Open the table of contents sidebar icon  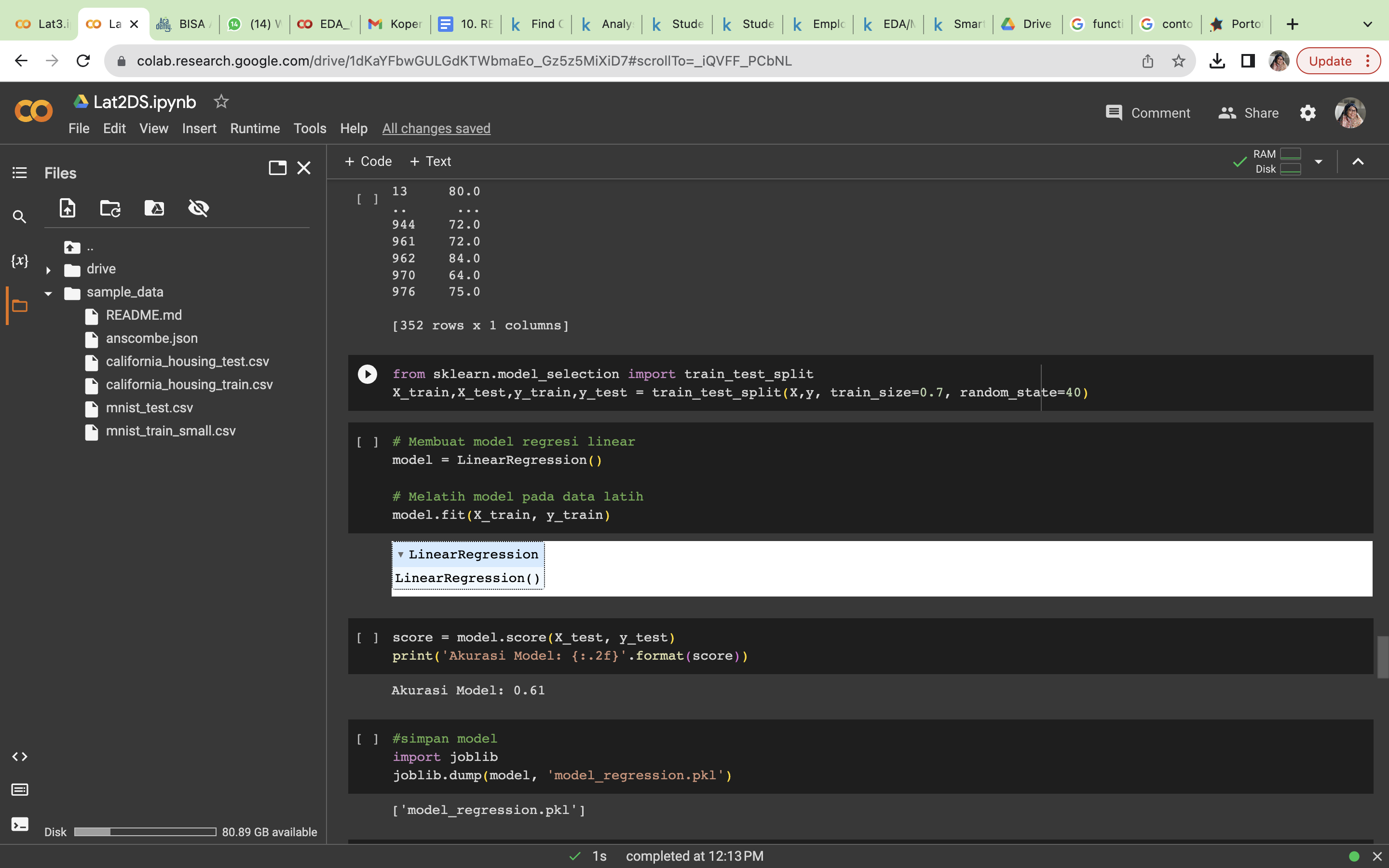point(19,173)
